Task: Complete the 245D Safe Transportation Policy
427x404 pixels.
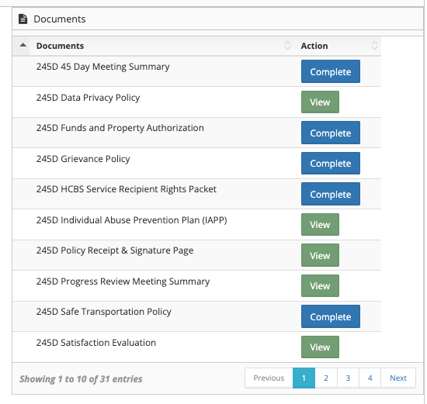Action: tap(330, 316)
